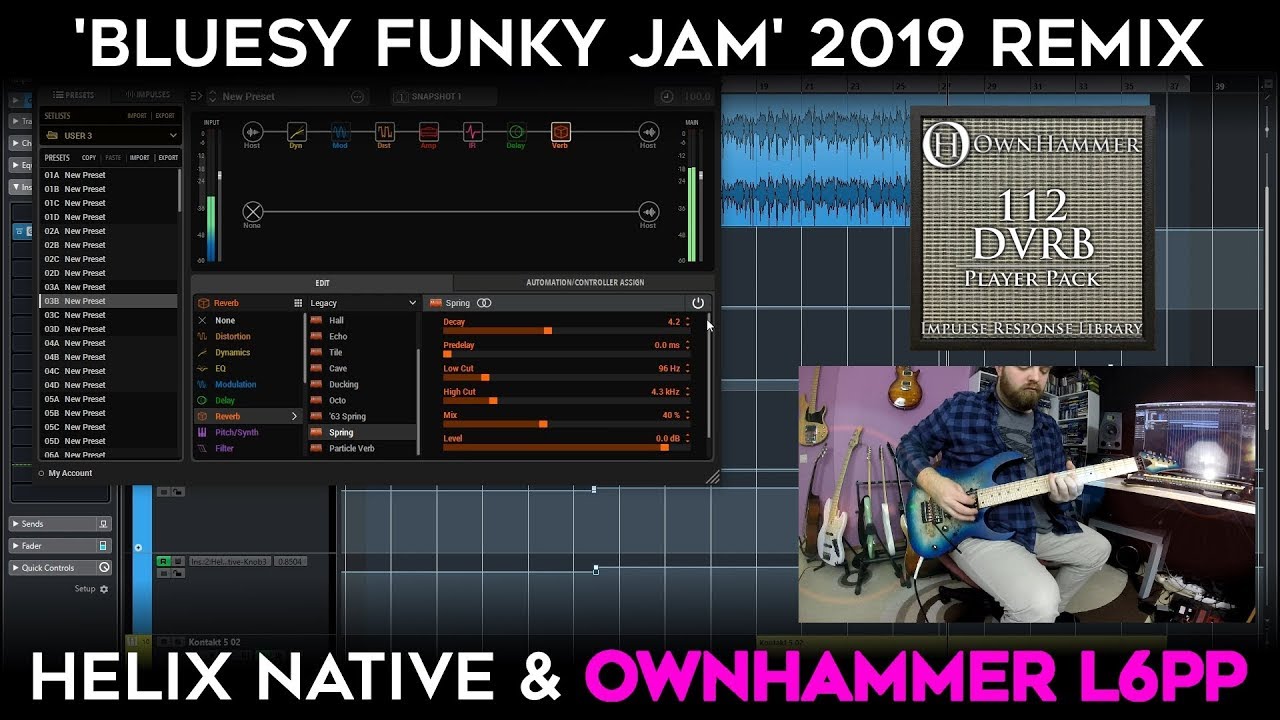
Task: Adjust the Decay value stepper
Action: [x=687, y=322]
